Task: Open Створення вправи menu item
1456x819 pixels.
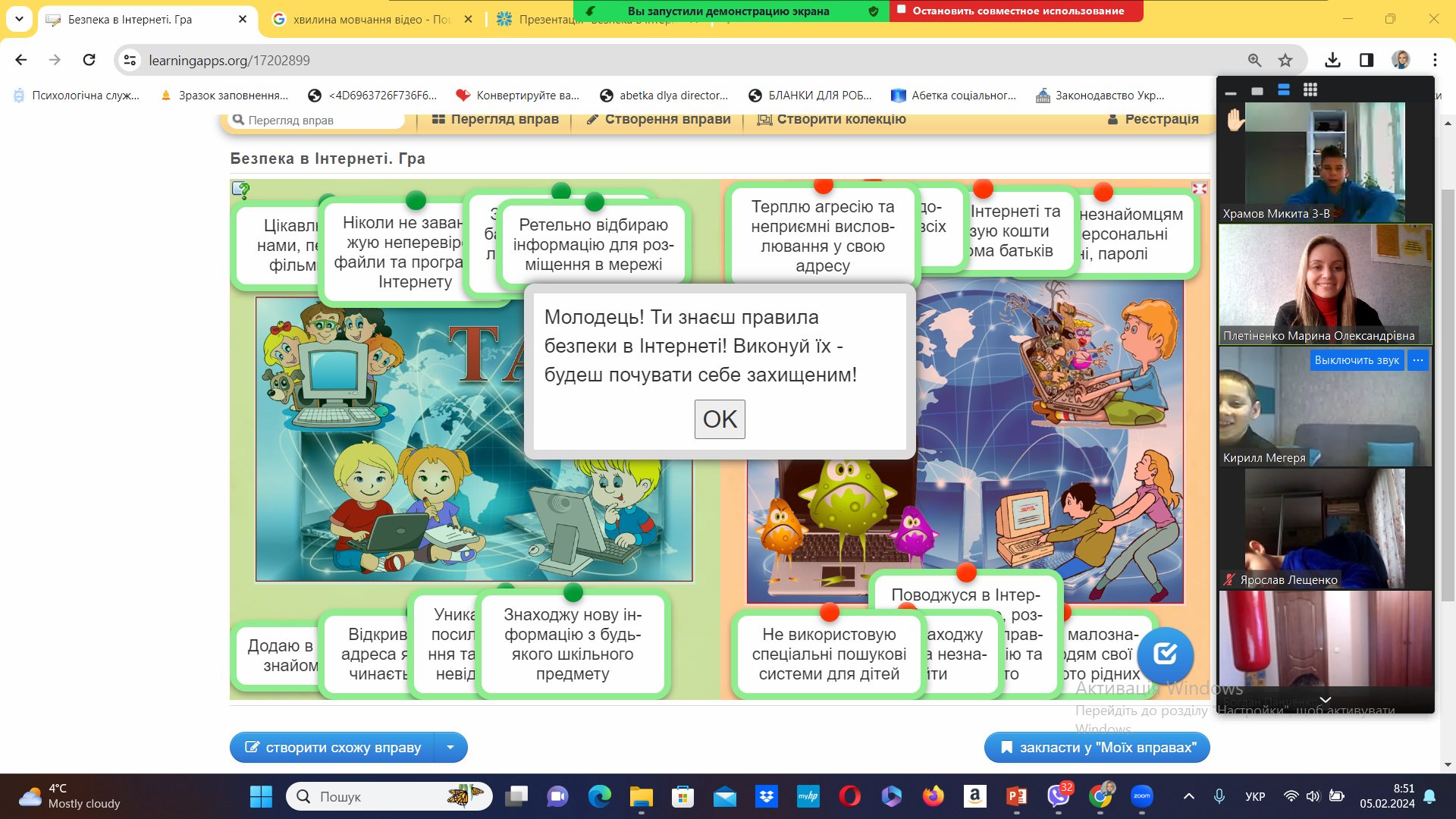Action: click(x=658, y=119)
